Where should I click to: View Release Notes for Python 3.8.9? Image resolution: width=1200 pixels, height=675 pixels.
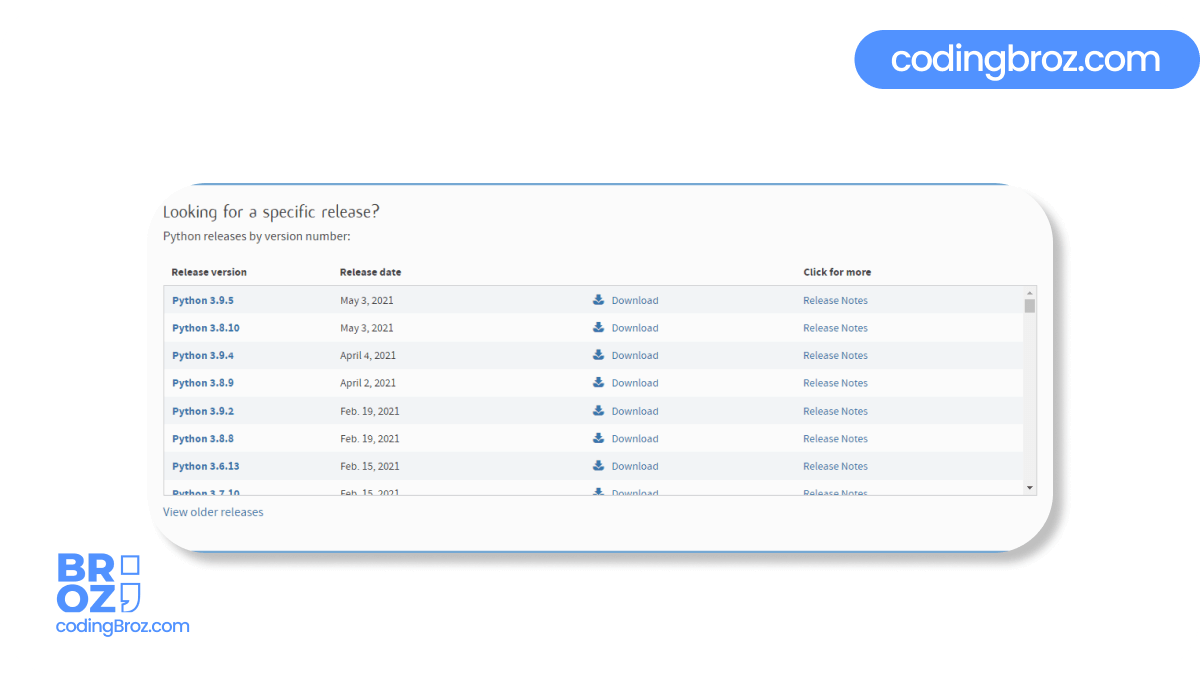(x=835, y=383)
